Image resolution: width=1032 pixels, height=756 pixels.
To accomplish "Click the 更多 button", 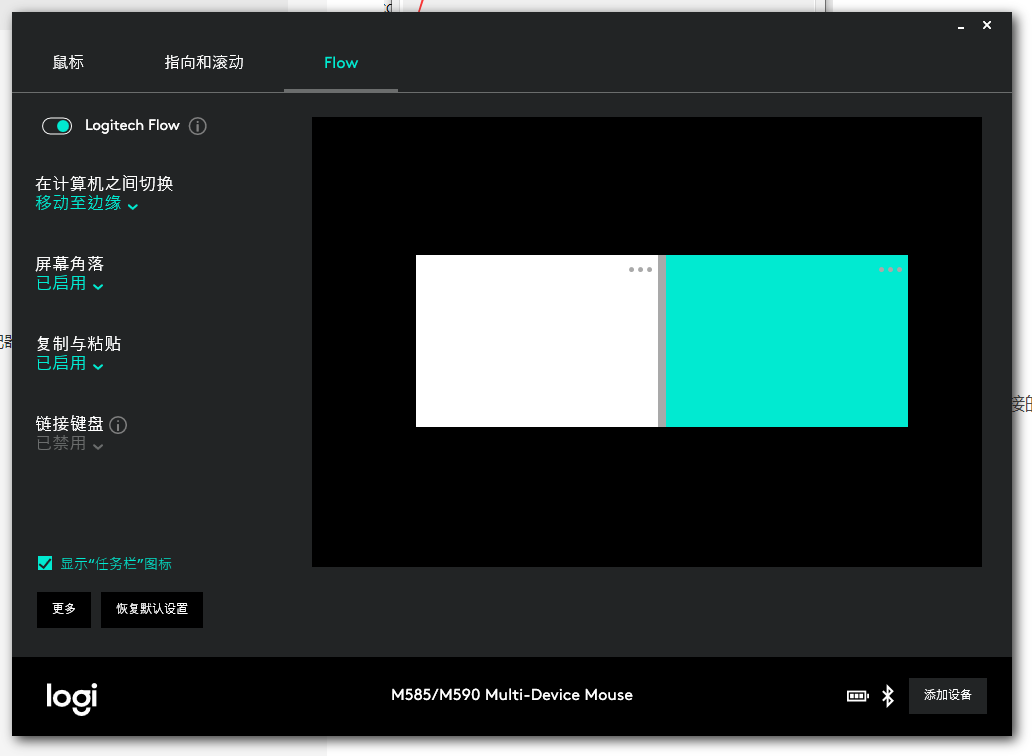I will point(63,609).
